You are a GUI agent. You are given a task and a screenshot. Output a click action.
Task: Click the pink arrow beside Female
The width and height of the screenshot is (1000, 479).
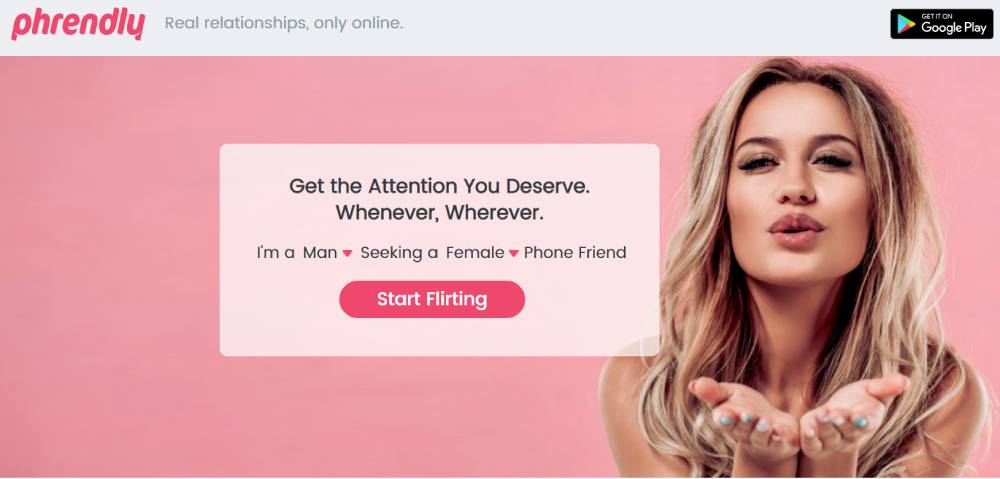pyautogui.click(x=513, y=253)
